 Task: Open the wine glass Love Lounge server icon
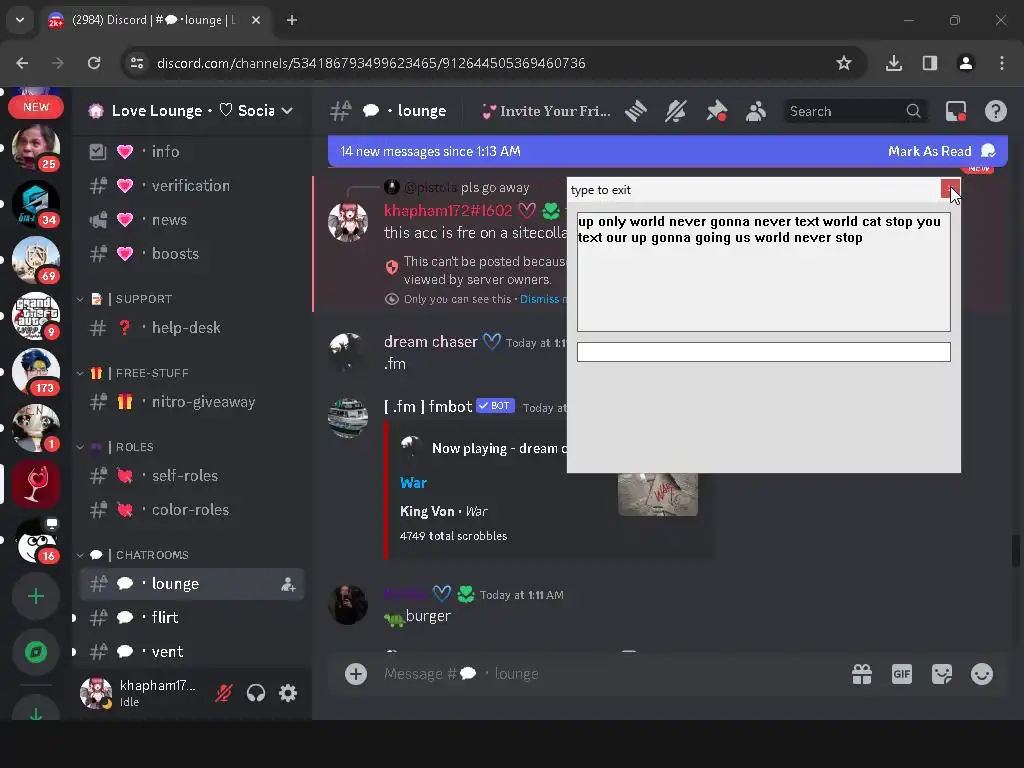36,484
